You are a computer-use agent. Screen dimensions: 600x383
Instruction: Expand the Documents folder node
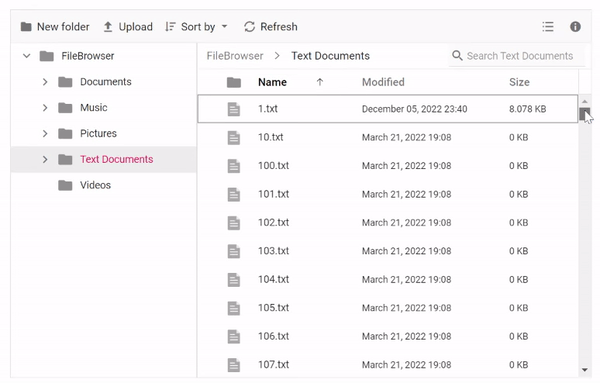coord(45,82)
